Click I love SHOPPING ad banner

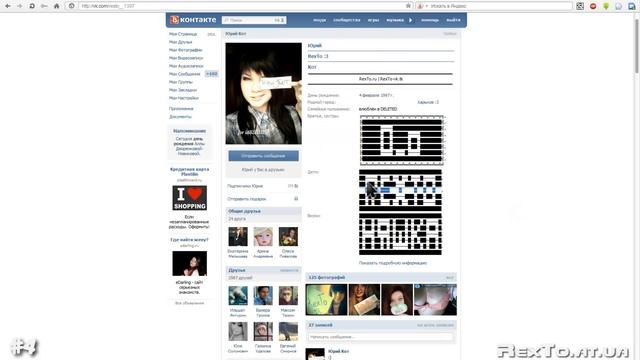click(190, 198)
